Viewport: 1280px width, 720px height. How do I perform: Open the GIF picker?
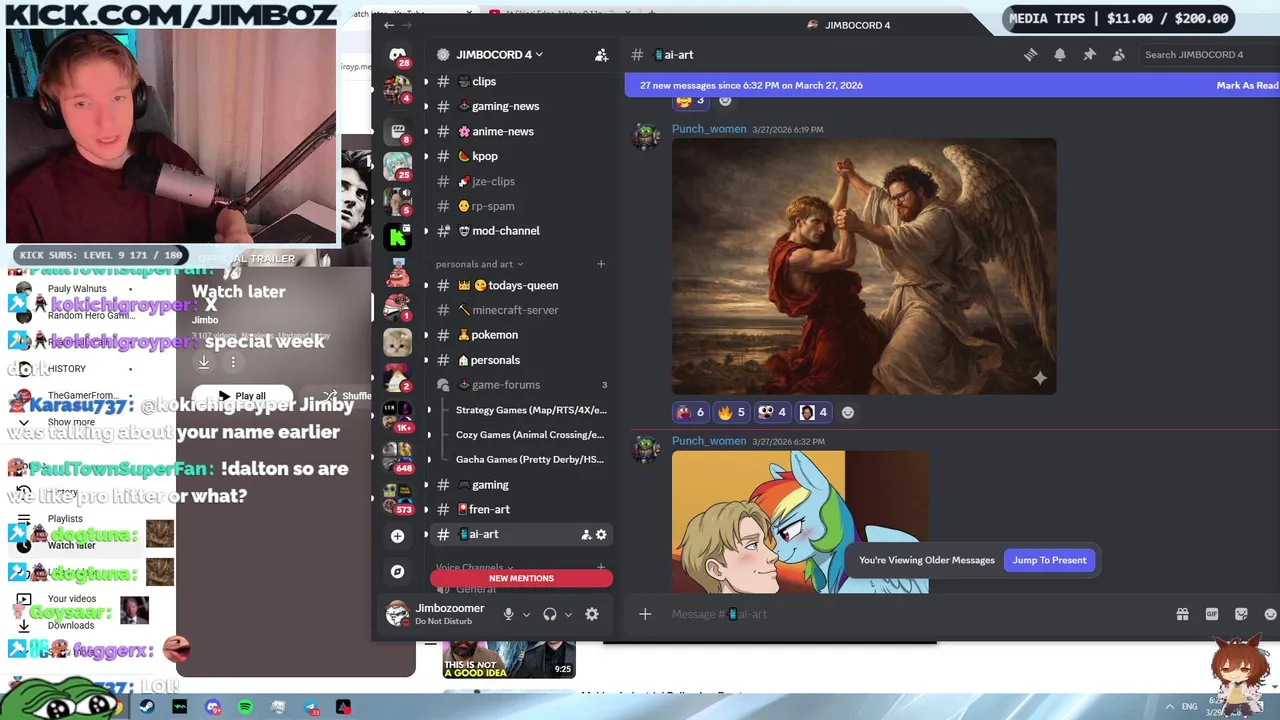[1212, 614]
